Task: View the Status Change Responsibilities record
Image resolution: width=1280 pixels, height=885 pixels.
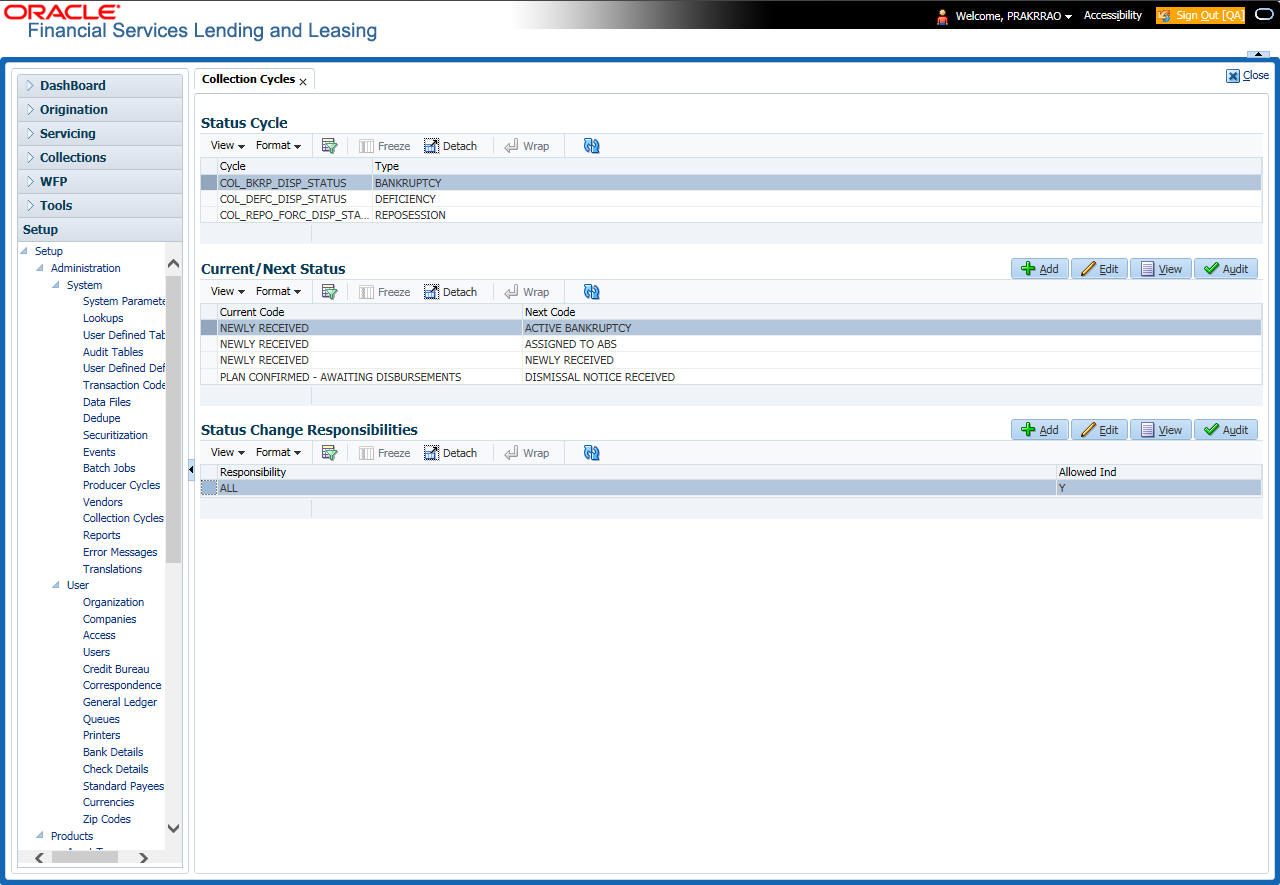Action: click(1160, 430)
